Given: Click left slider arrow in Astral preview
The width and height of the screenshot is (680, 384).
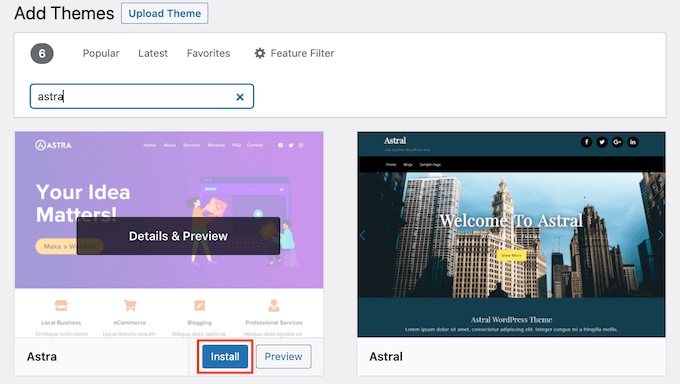Looking at the screenshot, I should point(363,235).
